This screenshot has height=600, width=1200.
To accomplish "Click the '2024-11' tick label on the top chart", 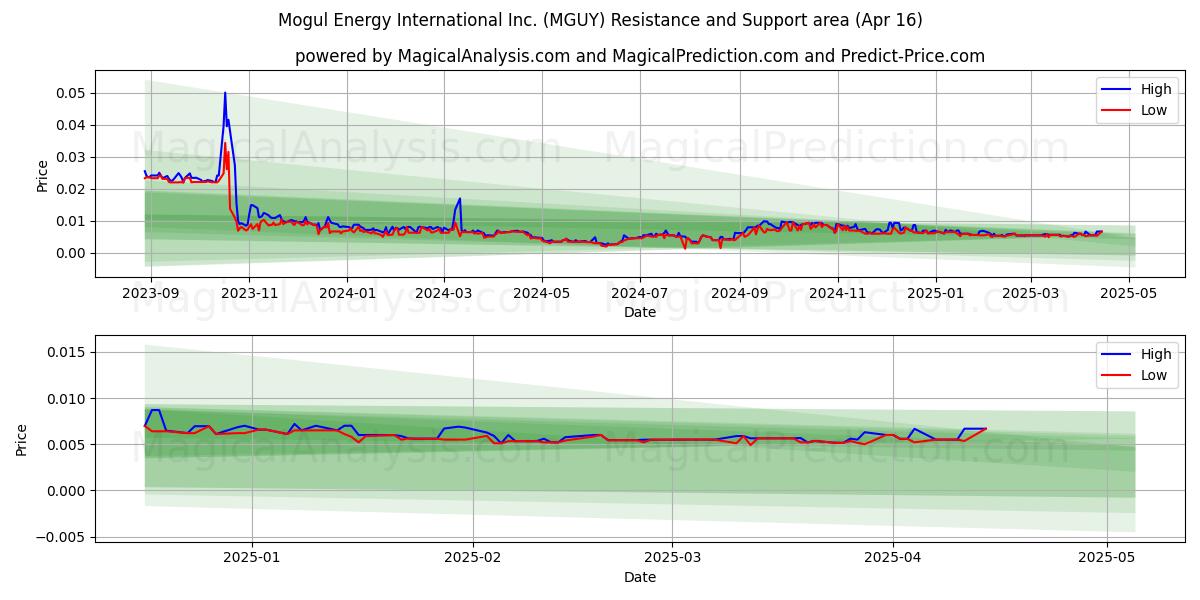I will tap(837, 294).
